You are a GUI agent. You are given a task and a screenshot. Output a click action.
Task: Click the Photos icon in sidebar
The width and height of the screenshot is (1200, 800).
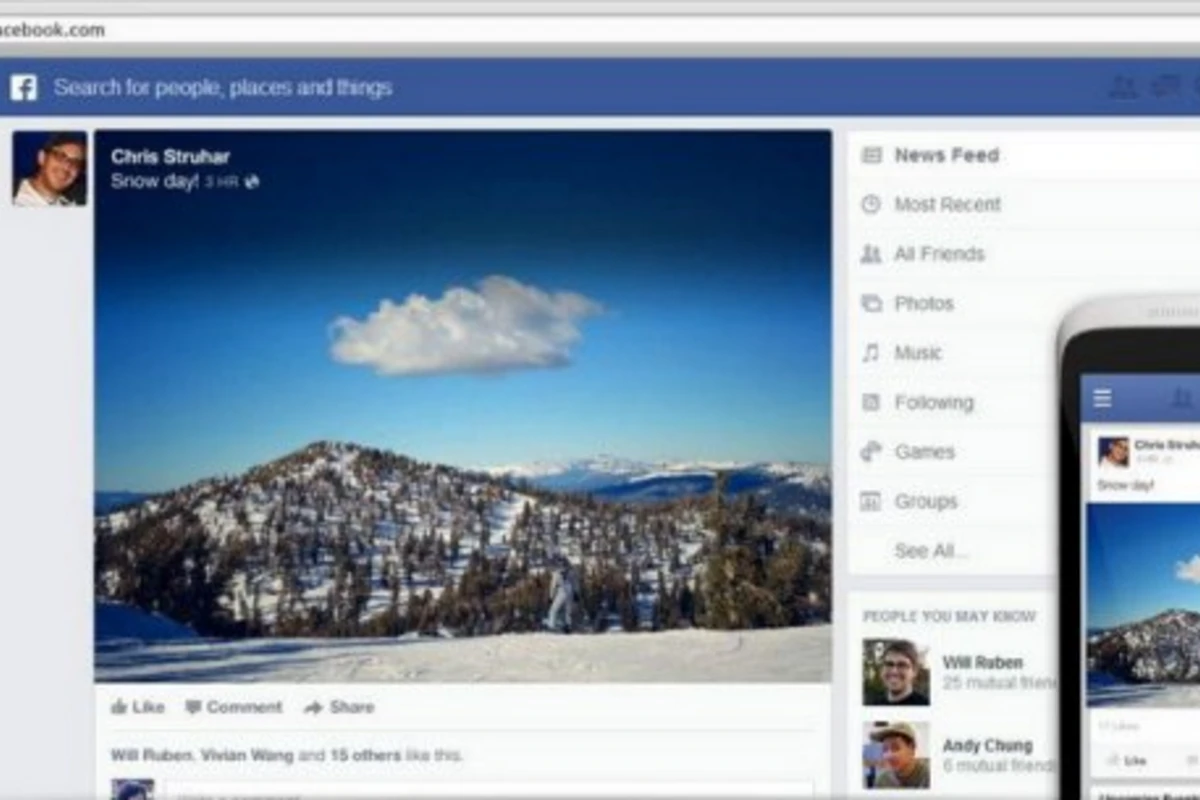872,304
